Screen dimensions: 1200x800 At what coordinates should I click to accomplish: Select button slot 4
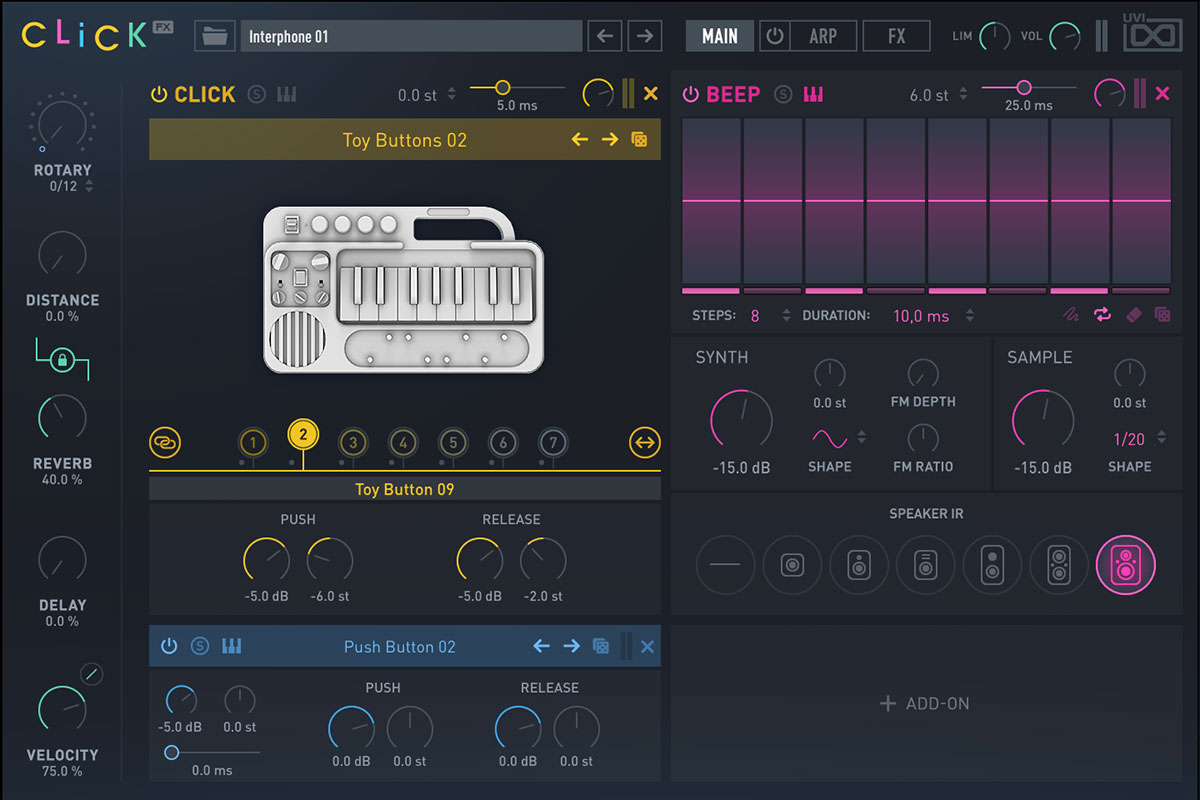click(403, 442)
